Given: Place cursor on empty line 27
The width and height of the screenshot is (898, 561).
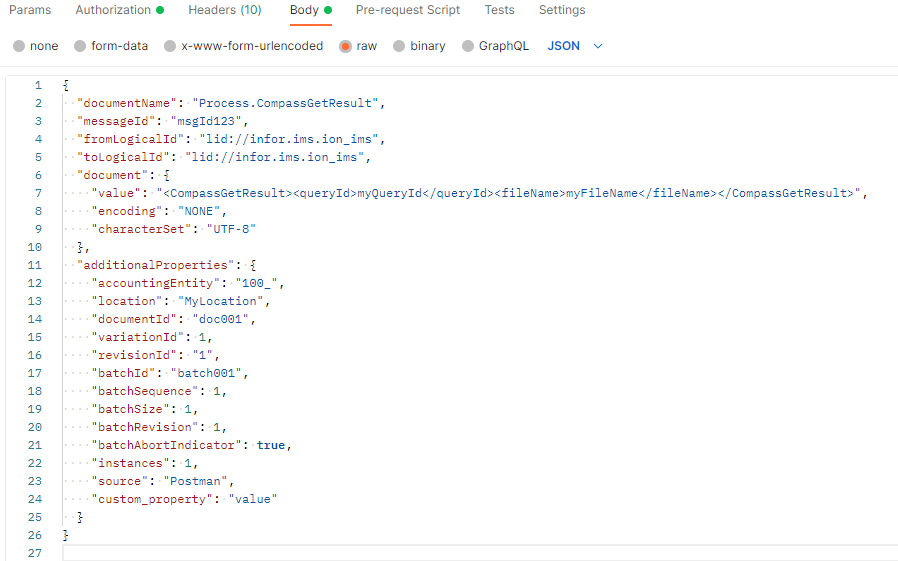Looking at the screenshot, I should click(480, 553).
